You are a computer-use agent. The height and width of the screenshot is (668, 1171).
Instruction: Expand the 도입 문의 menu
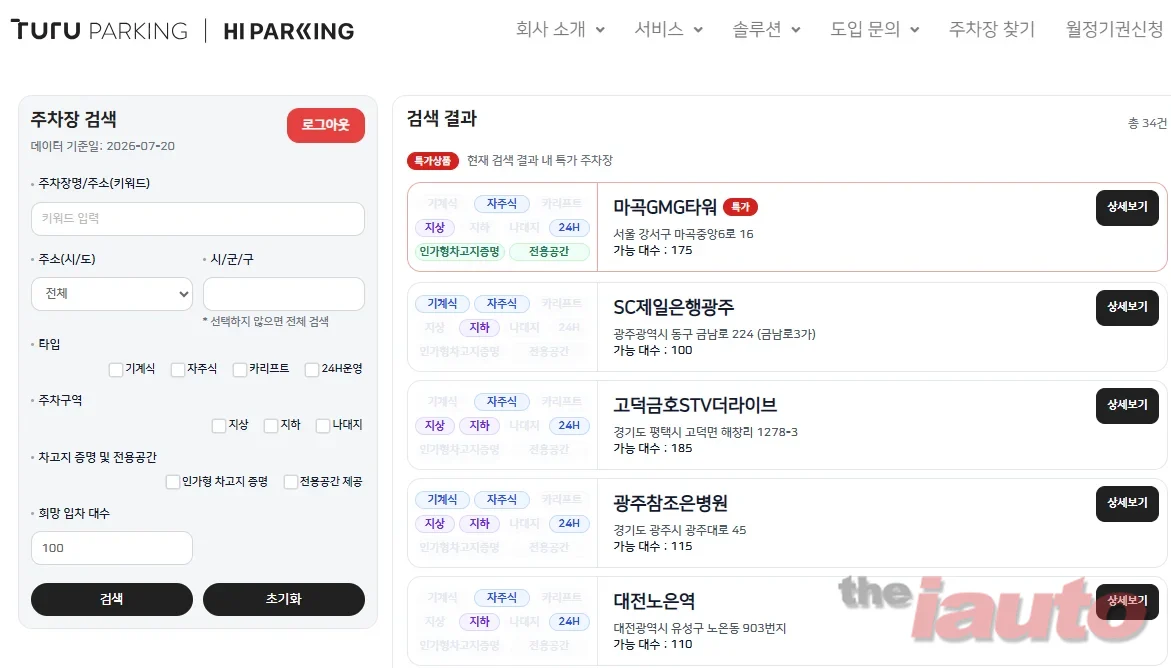coord(875,29)
